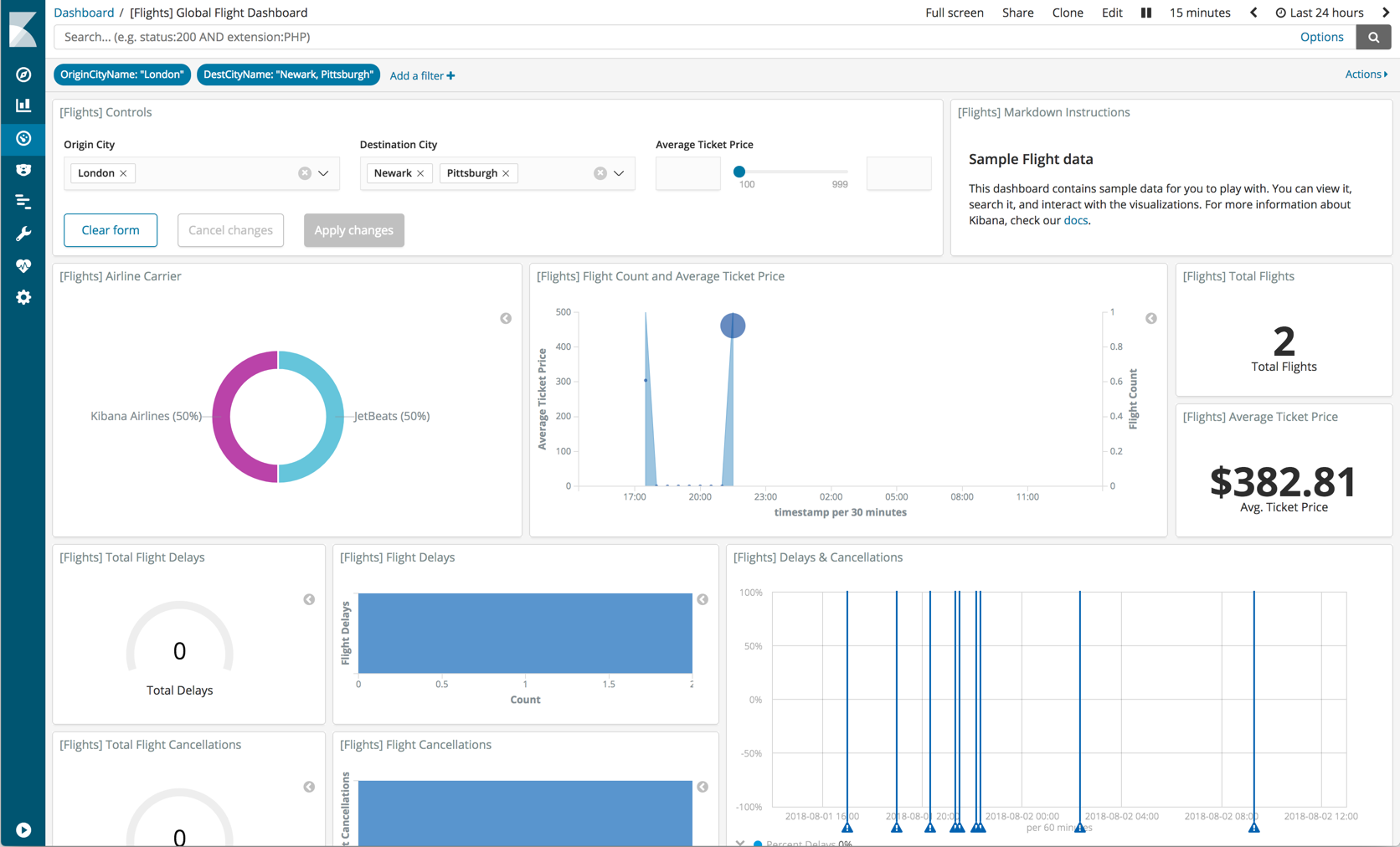Click Edit in the top menu
The image size is (1400, 847).
[1111, 13]
